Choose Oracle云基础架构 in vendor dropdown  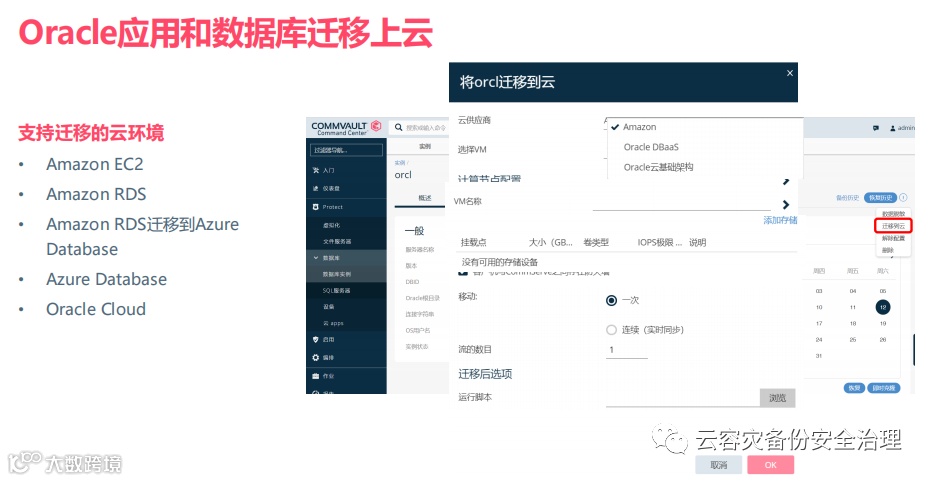[x=658, y=167]
